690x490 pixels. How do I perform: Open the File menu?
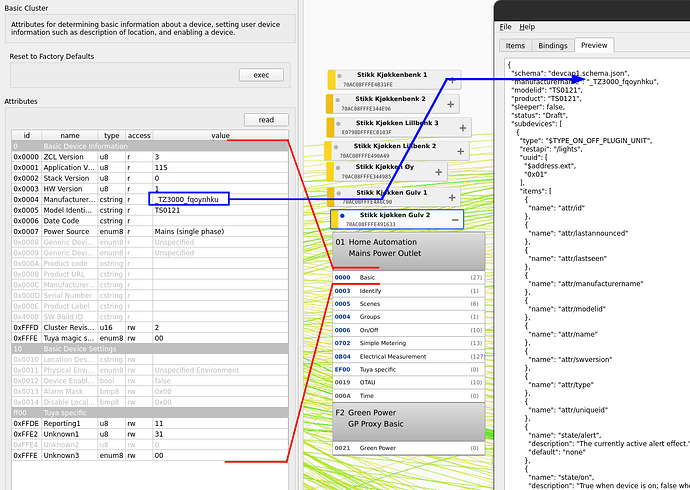click(x=505, y=27)
